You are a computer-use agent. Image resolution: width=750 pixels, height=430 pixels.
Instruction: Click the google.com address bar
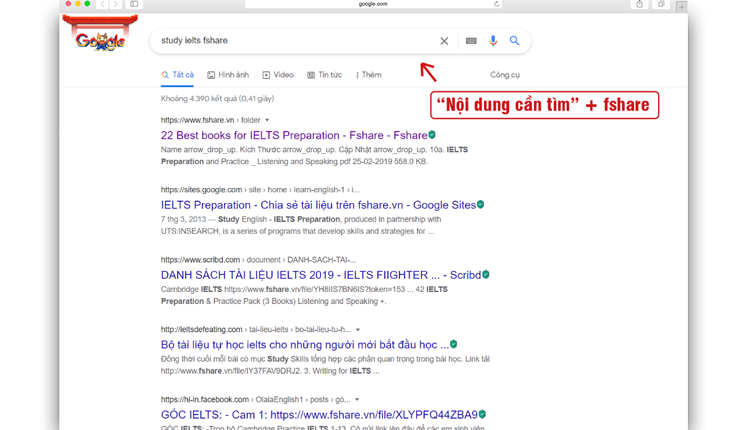coord(373,4)
